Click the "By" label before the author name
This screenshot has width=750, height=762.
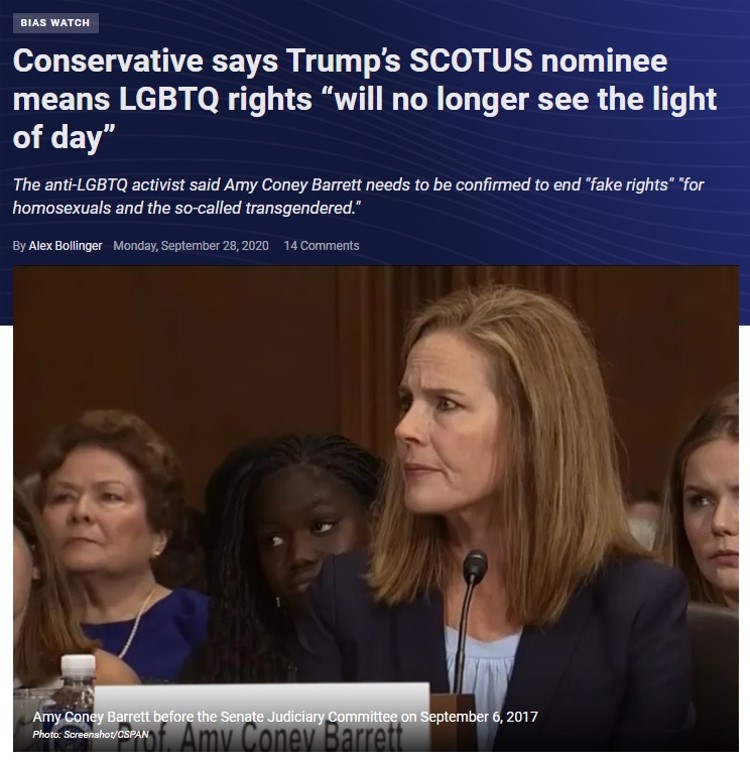coord(19,246)
